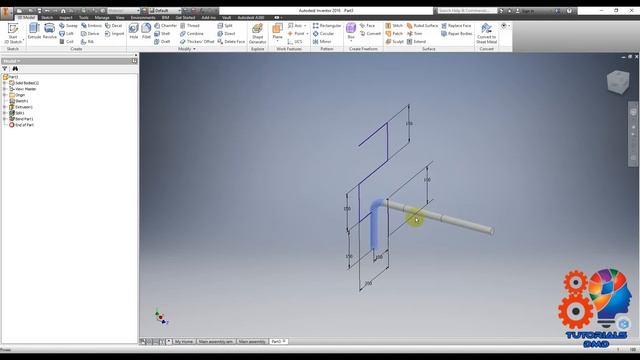Screen dimensions: 640x360
Task: Apply a Decal
Action: click(113, 26)
